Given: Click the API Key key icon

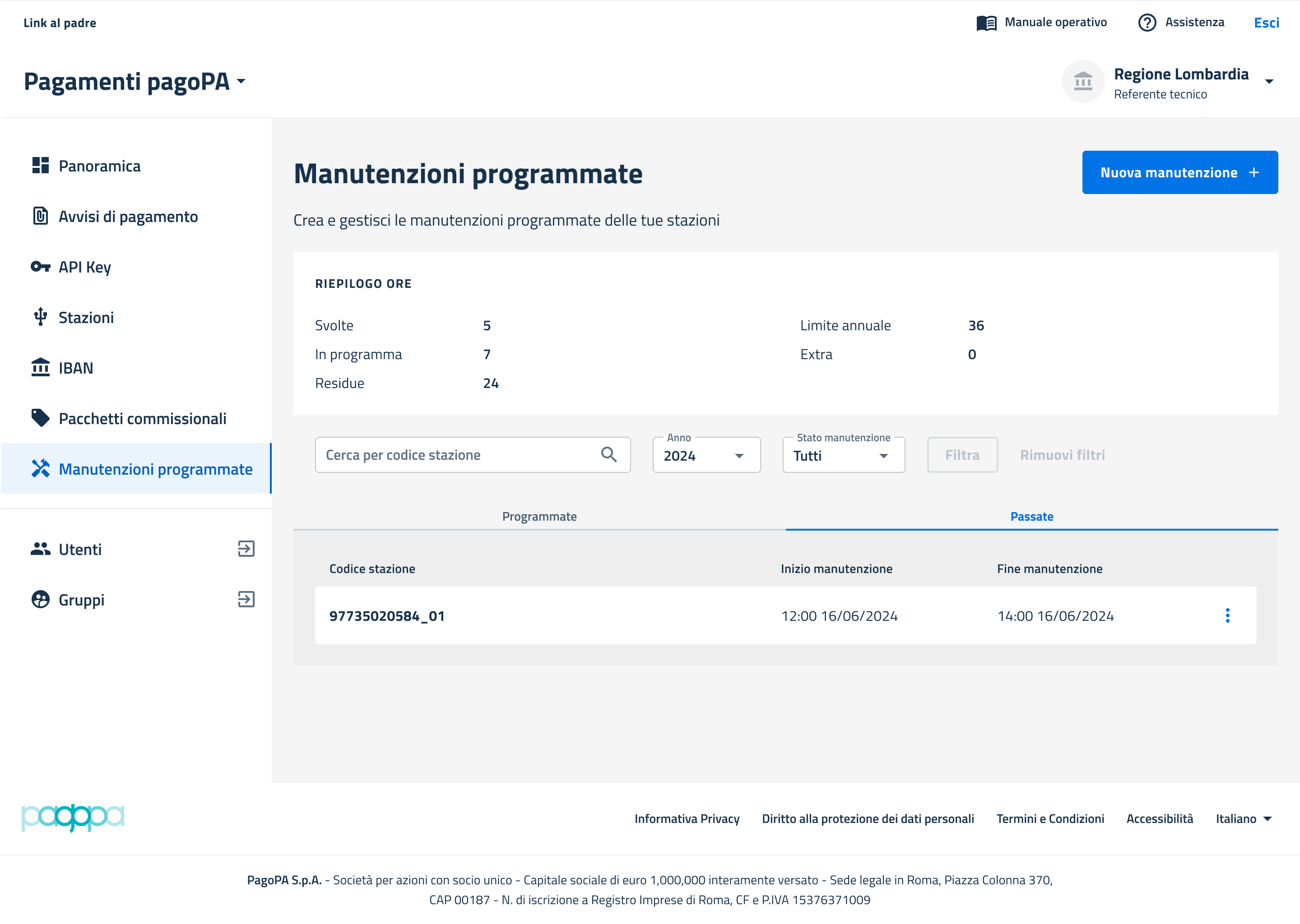Looking at the screenshot, I should click(41, 266).
